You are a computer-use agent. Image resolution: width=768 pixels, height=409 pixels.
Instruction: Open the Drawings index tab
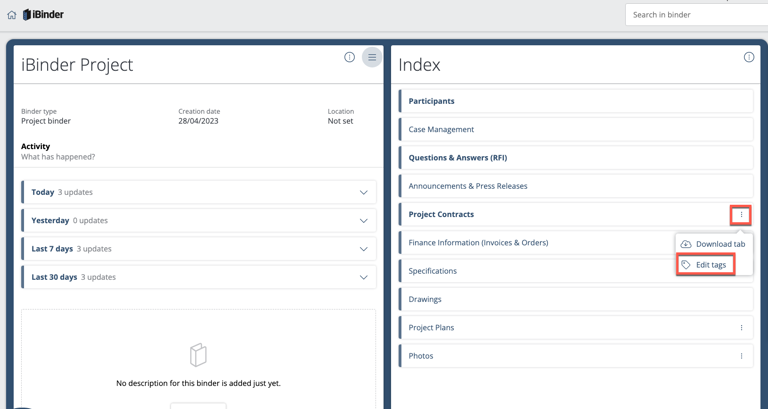pyautogui.click(x=425, y=299)
